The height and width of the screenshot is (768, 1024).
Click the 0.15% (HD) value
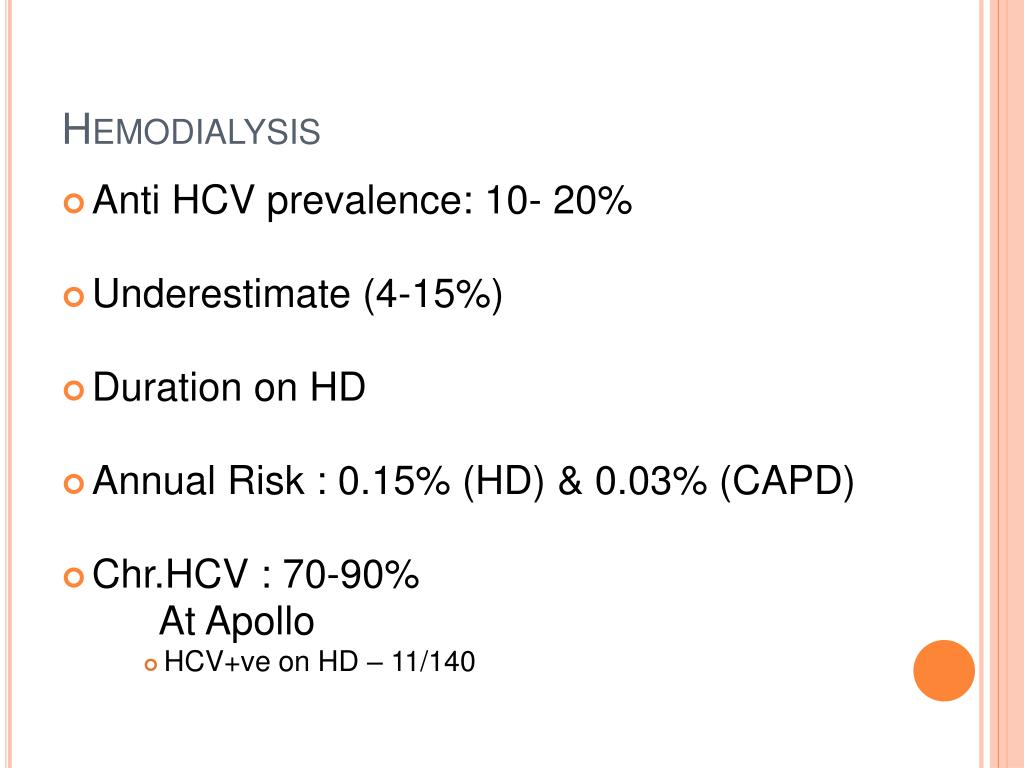(441, 481)
